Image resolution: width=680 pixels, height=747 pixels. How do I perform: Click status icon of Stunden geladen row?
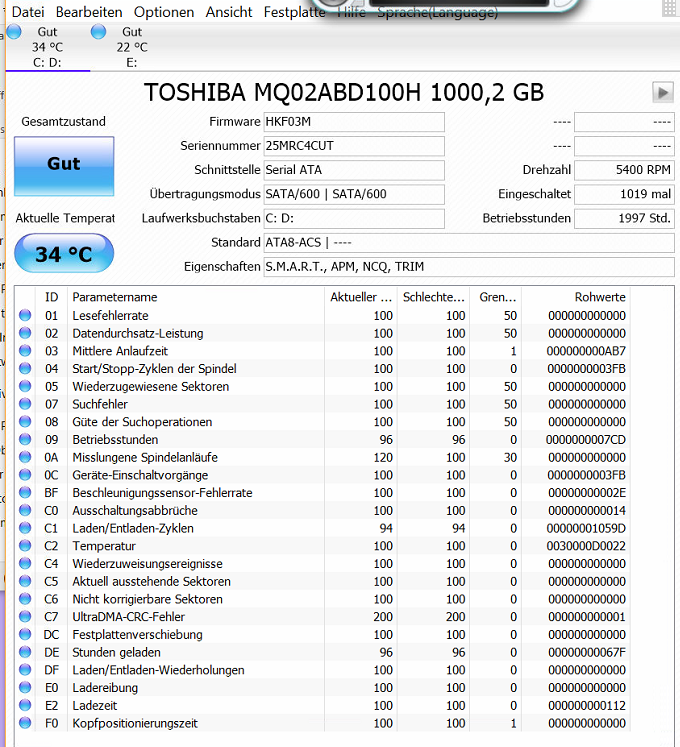(x=25, y=652)
